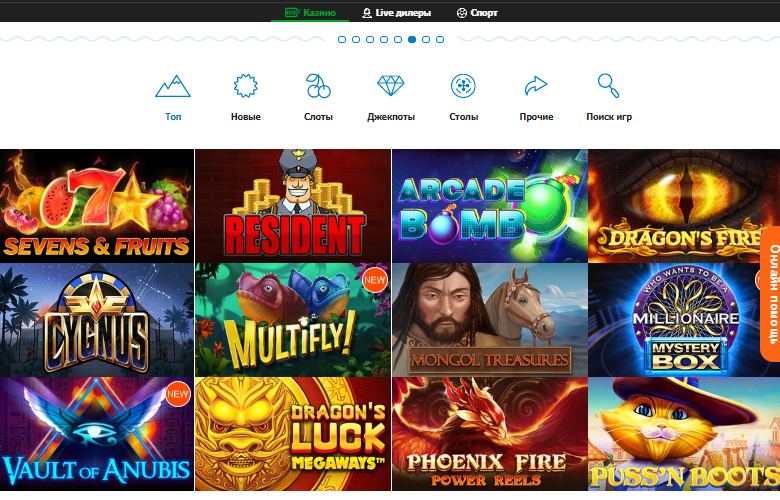Switch to the Live дилеры tab

[396, 12]
